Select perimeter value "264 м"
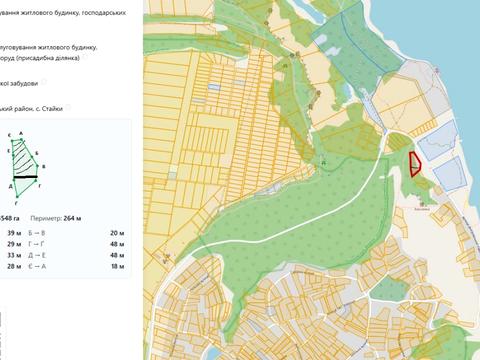Screen dimensions: 480x360 point(72,219)
